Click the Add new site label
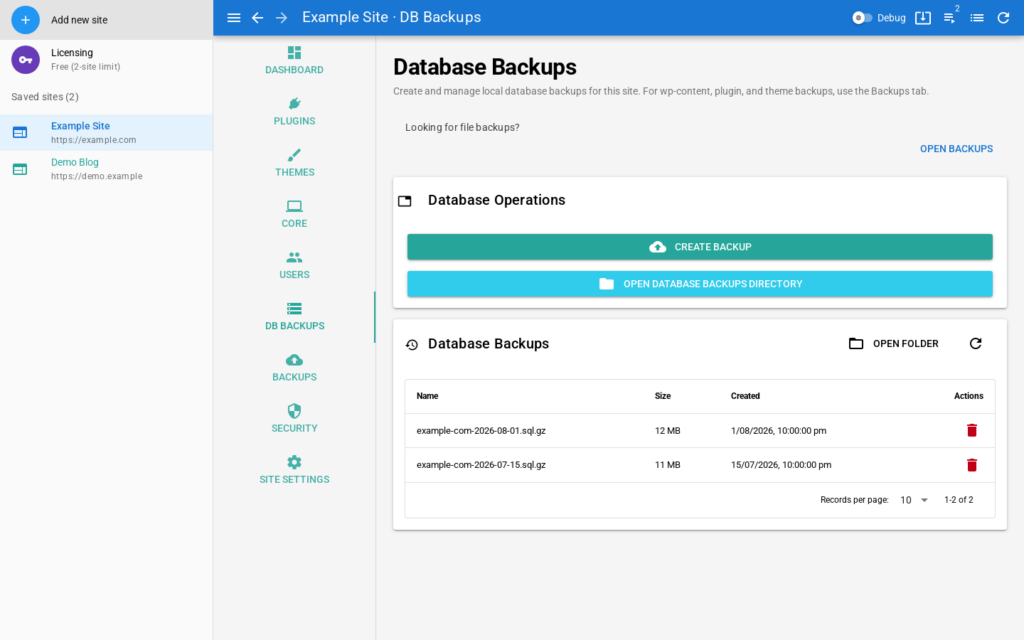 [80, 20]
